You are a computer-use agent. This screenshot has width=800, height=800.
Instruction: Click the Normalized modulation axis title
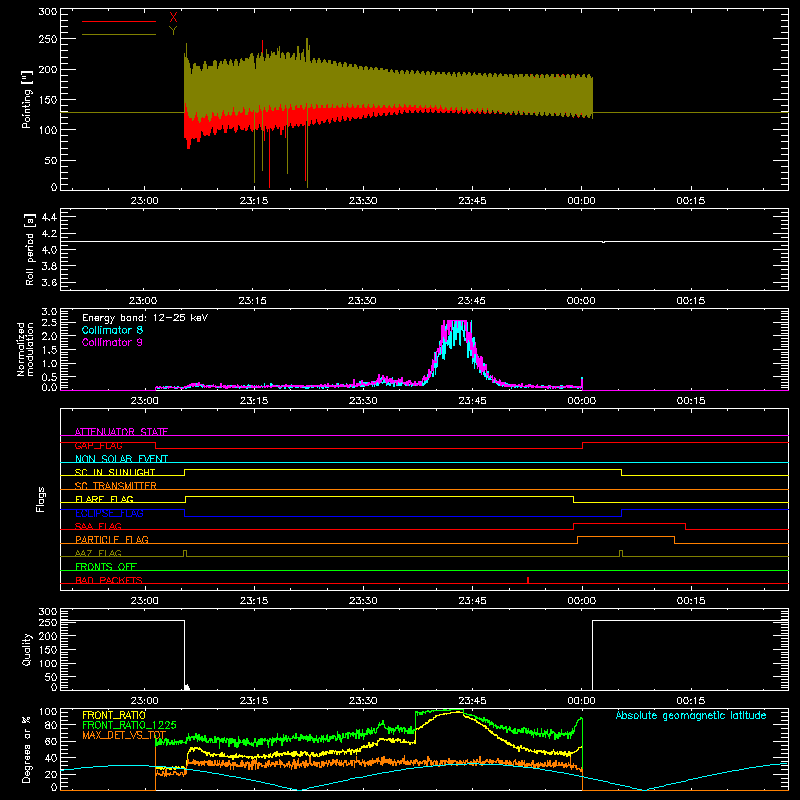(x=25, y=349)
